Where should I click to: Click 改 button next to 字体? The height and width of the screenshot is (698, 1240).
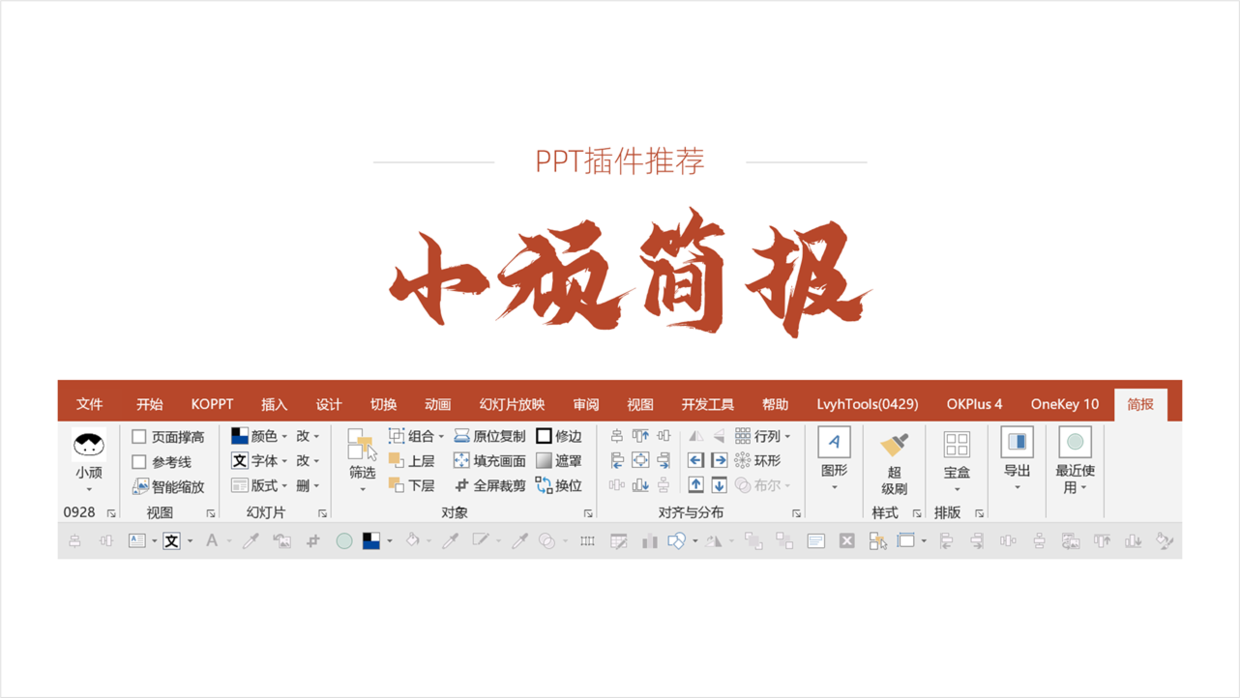pos(307,461)
